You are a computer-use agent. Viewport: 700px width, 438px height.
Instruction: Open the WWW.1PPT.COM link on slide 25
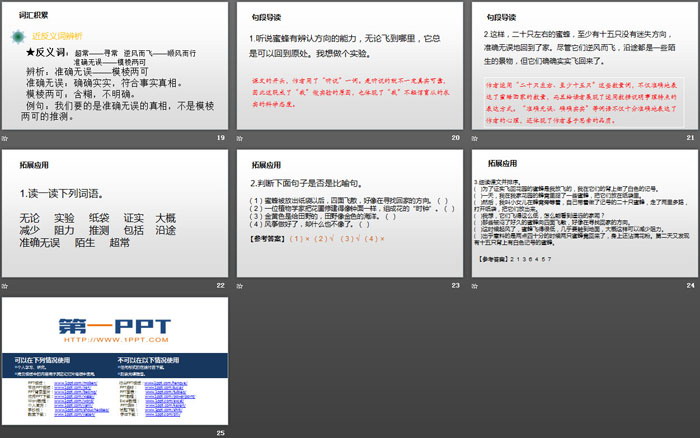coord(115,340)
